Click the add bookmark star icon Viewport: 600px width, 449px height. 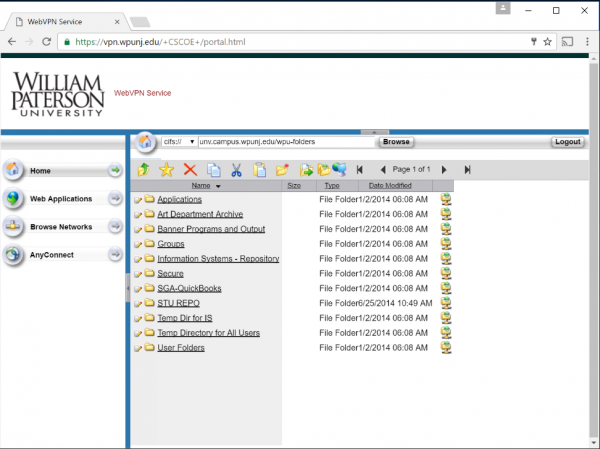click(x=167, y=170)
